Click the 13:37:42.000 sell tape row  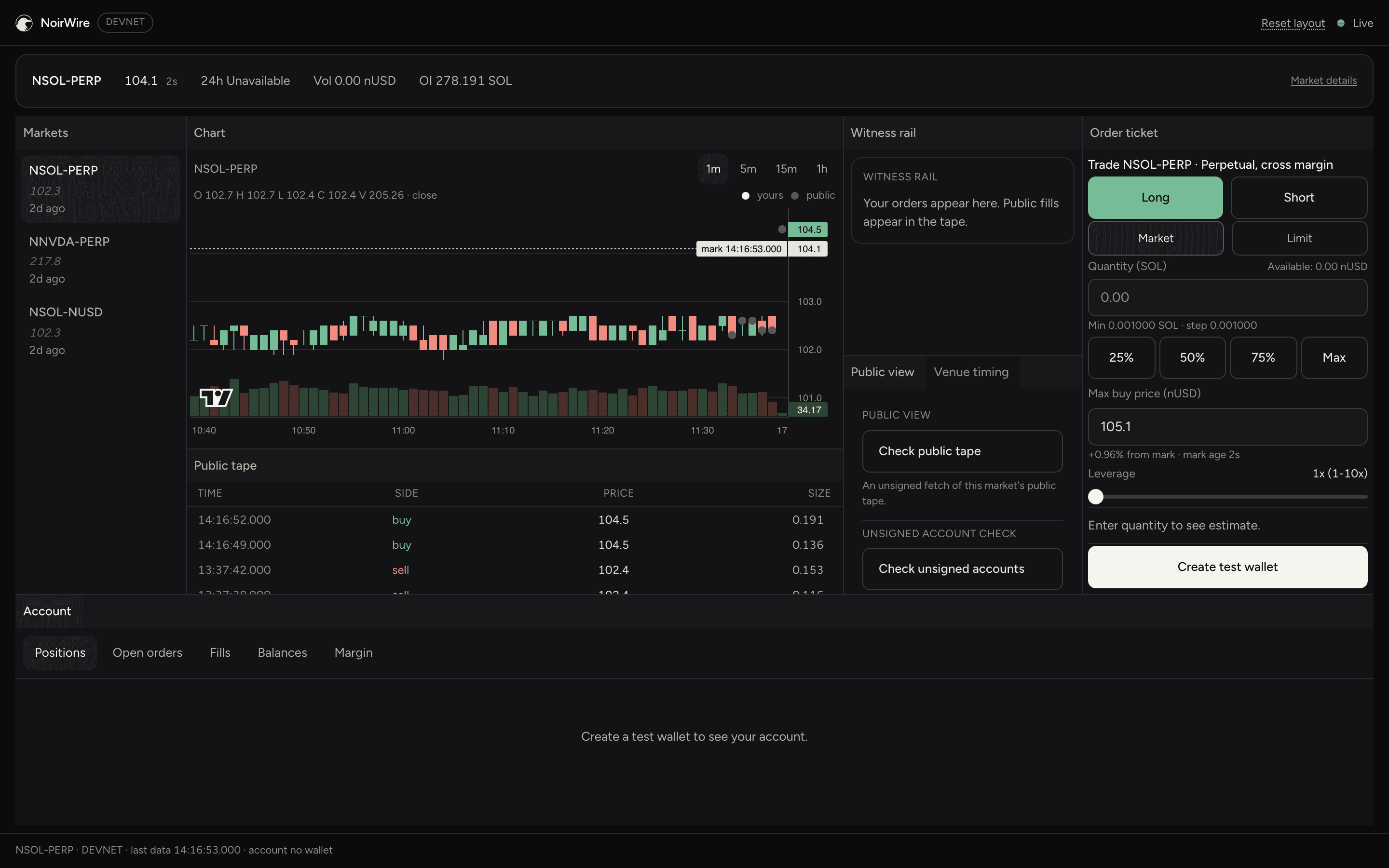[514, 570]
